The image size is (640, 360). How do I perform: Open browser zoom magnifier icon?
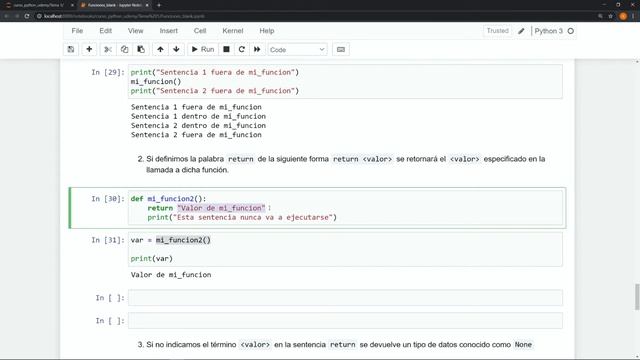600,16
